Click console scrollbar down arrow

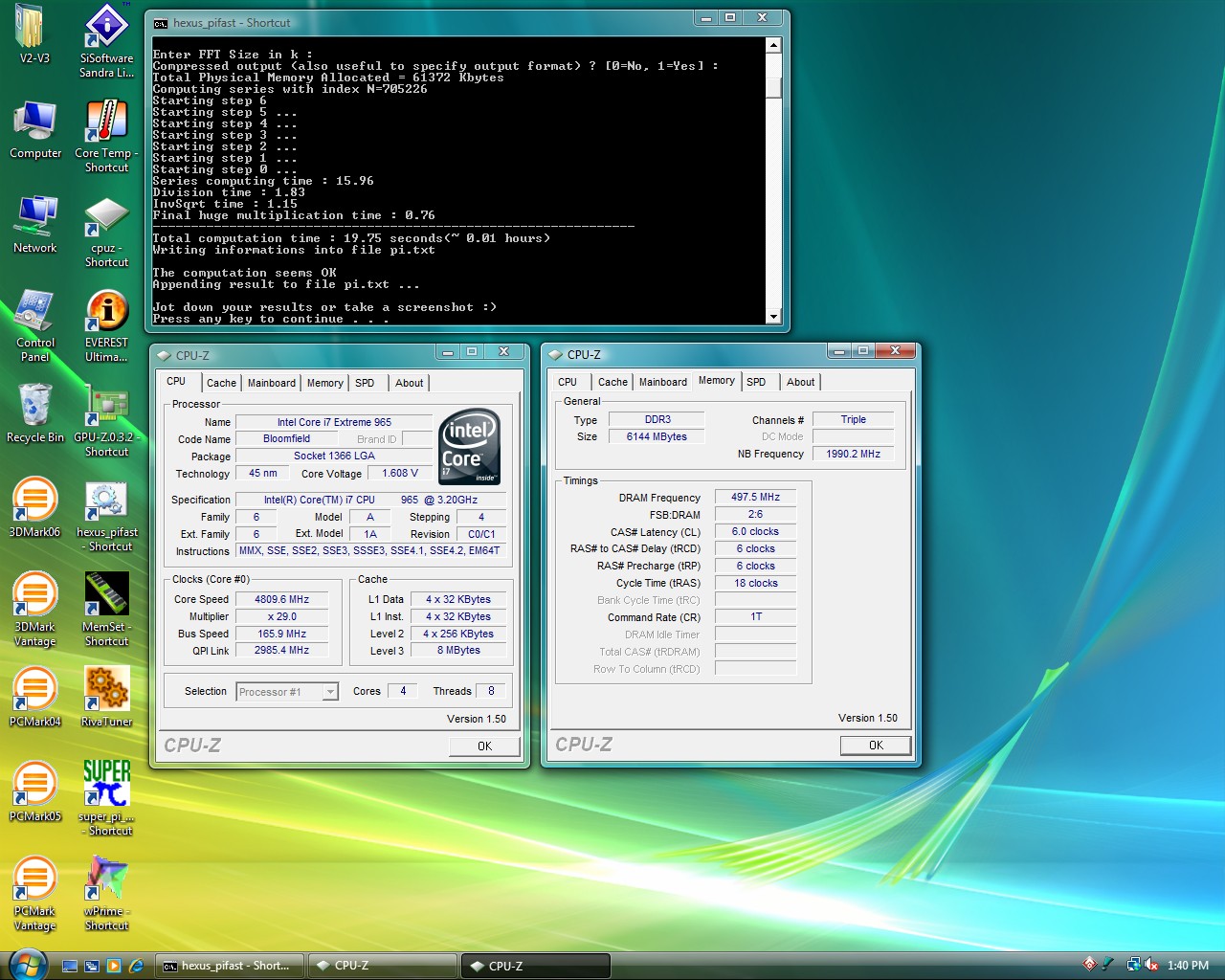pos(773,316)
